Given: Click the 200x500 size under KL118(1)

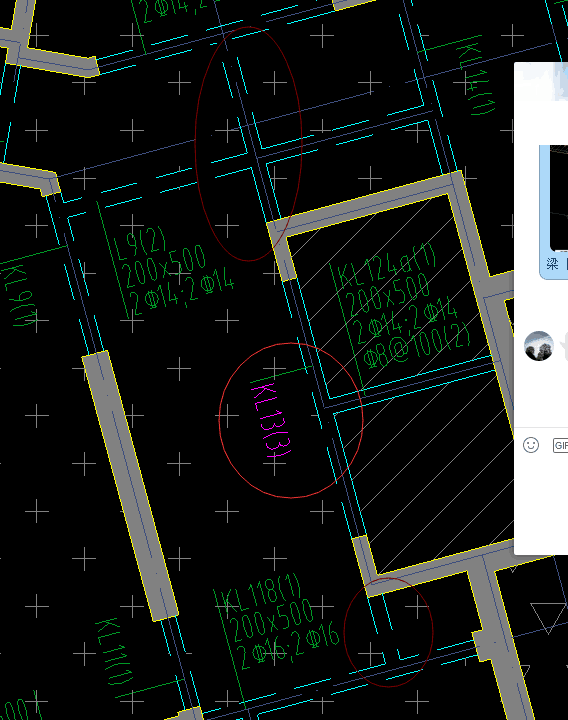Looking at the screenshot, I should [271, 620].
